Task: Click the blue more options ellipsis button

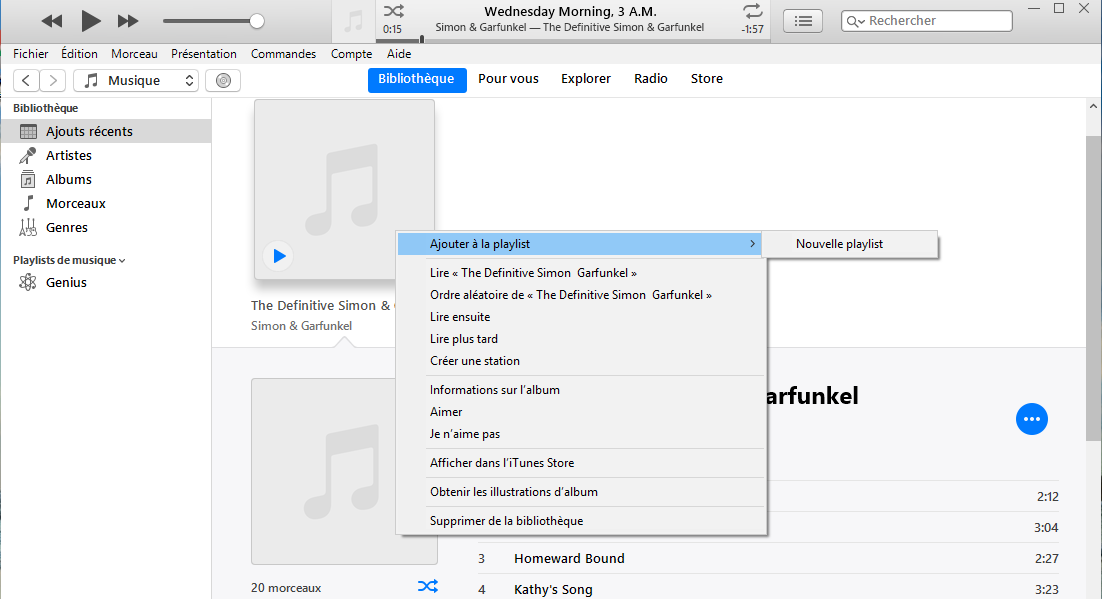Action: [1032, 419]
